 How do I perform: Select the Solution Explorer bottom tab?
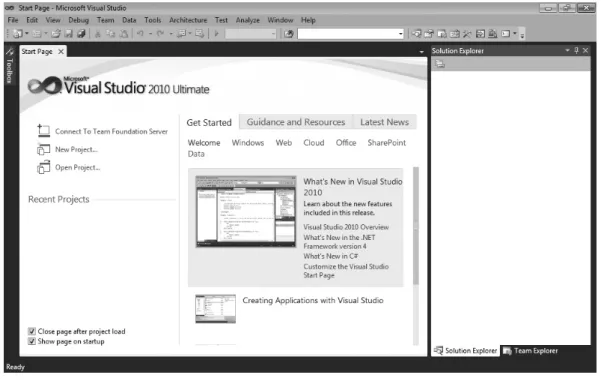click(466, 351)
